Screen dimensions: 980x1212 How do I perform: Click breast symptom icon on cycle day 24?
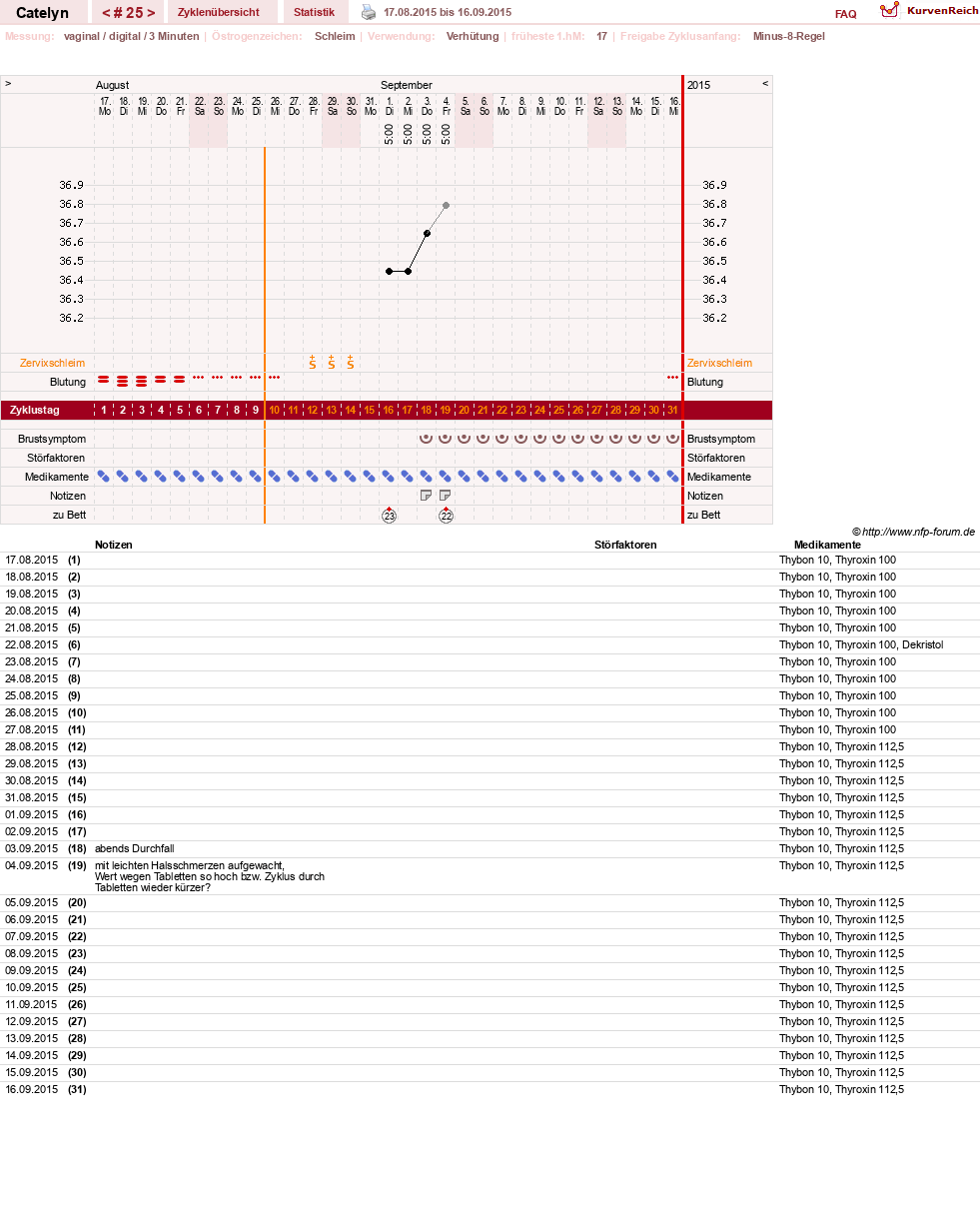[x=539, y=438]
